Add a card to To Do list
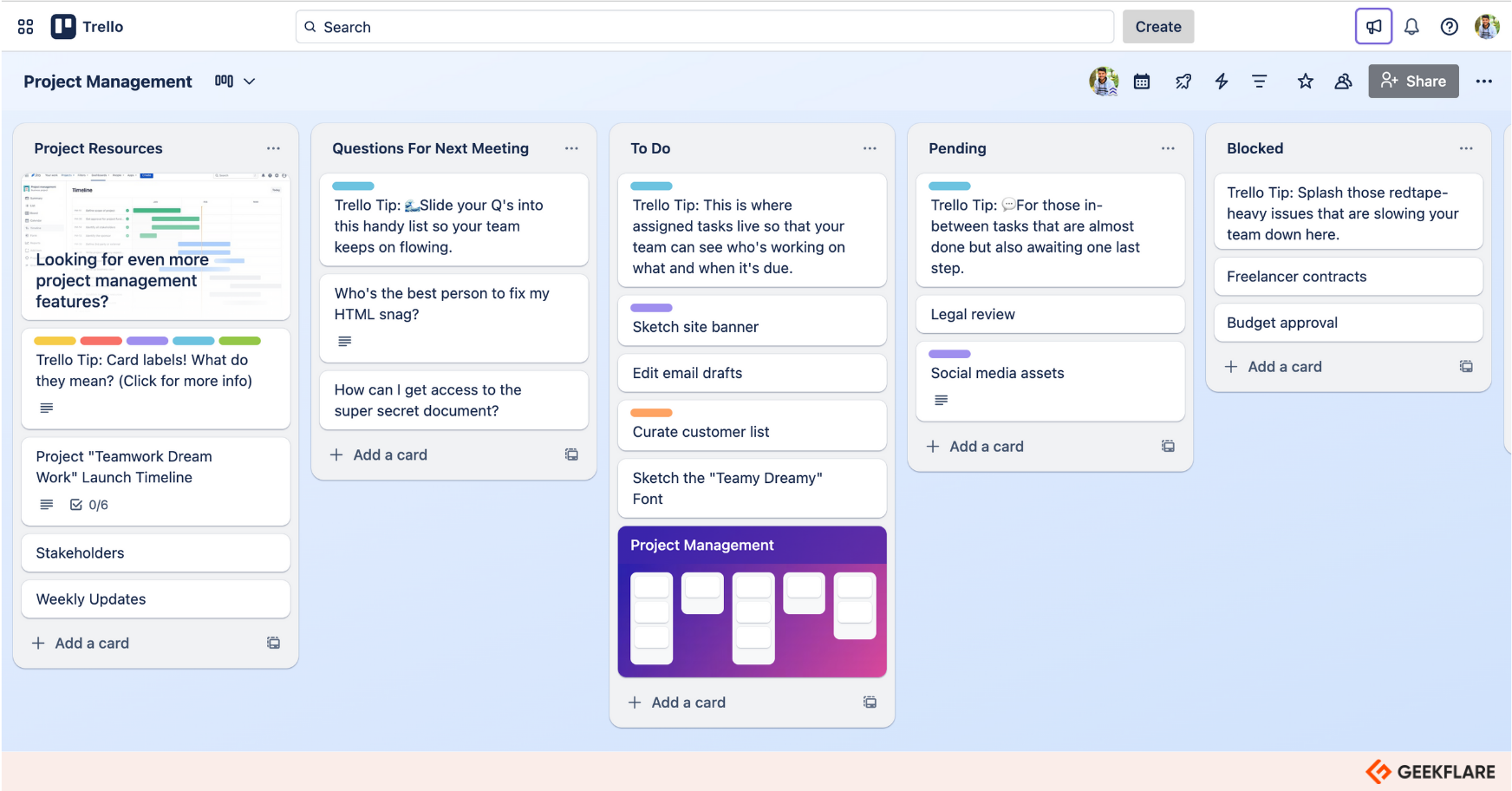 (677, 703)
